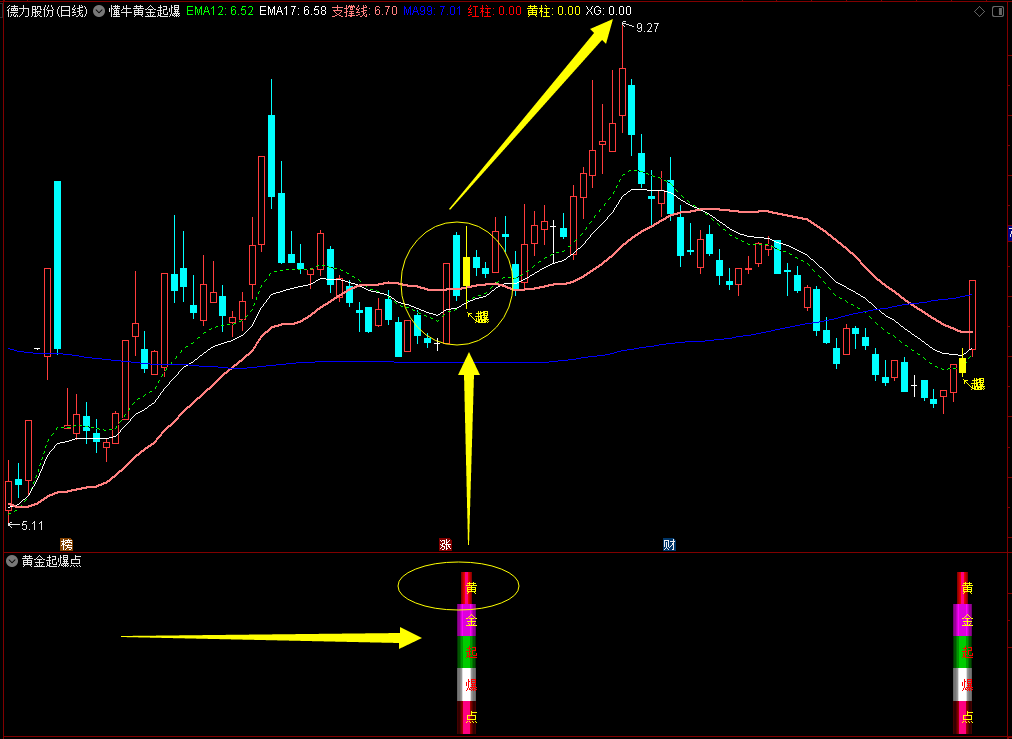Click the 9.27 high price marker
This screenshot has height=739, width=1012.
point(646,28)
